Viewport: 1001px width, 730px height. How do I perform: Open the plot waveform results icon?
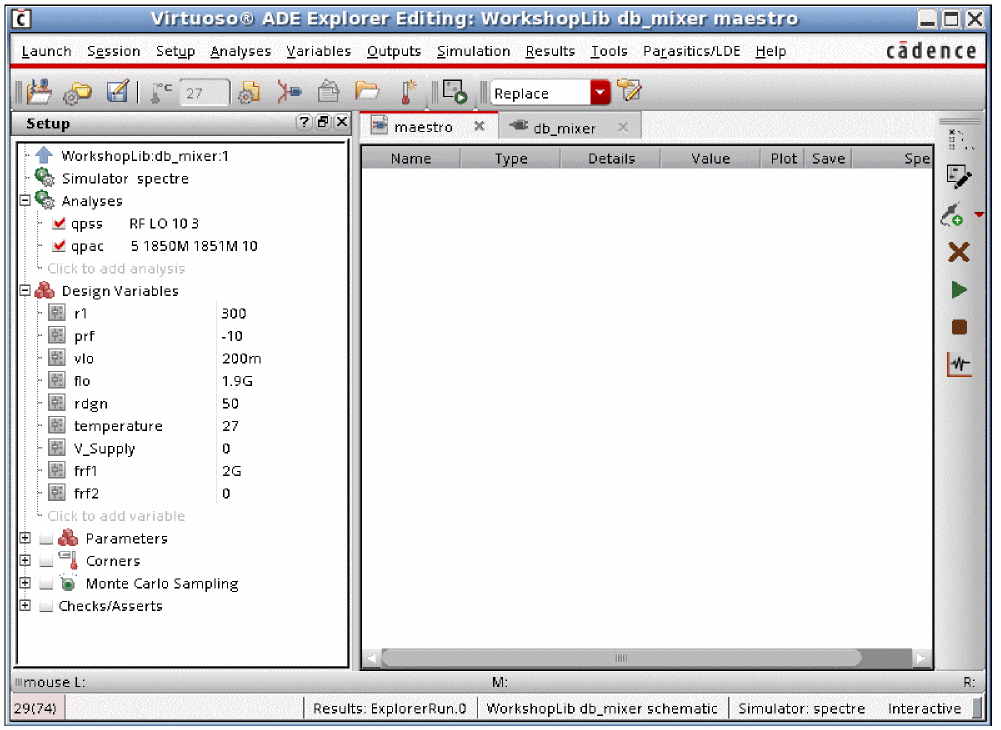(x=958, y=365)
